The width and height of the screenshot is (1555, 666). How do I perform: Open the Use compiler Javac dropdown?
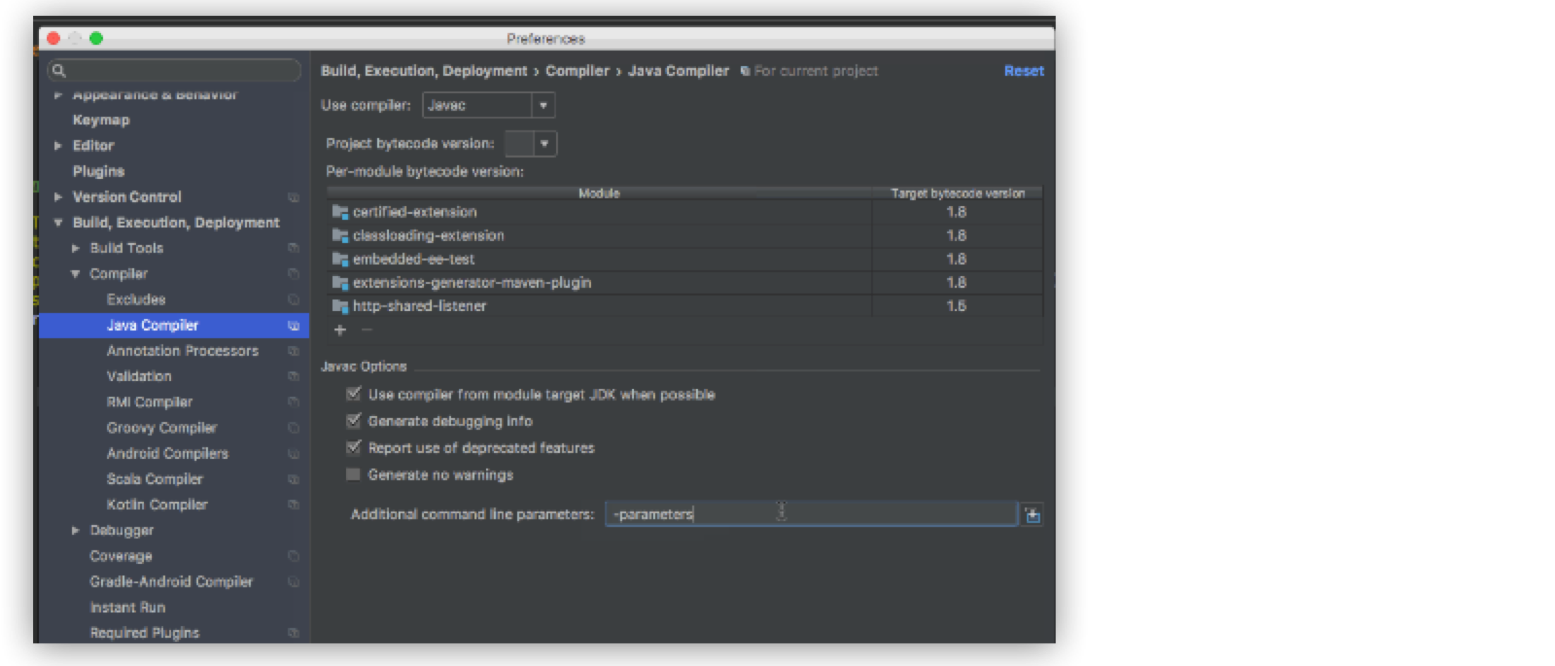(x=543, y=104)
